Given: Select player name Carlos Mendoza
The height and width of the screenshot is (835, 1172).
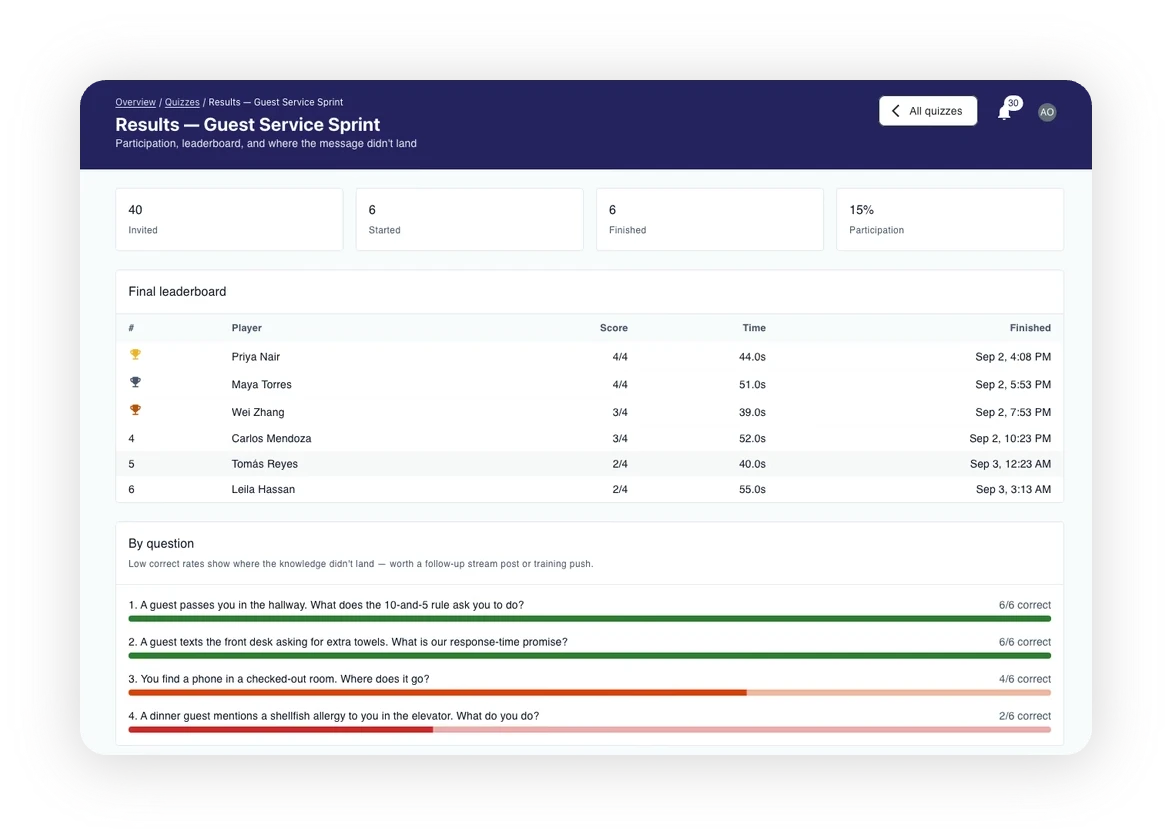Looking at the screenshot, I should point(271,439).
